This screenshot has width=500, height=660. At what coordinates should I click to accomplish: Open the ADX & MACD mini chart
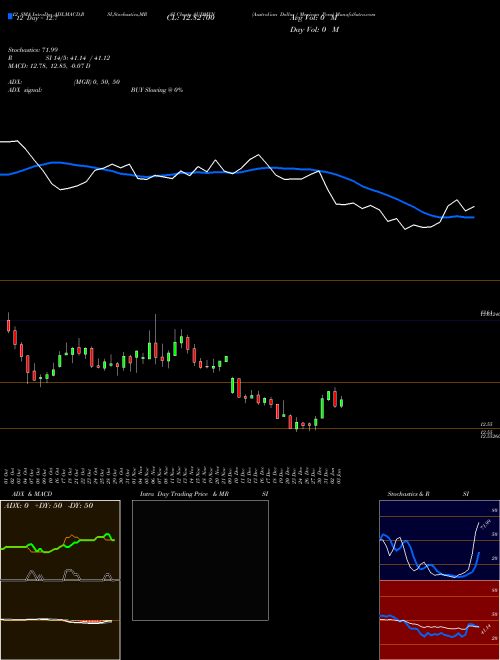(x=60, y=580)
